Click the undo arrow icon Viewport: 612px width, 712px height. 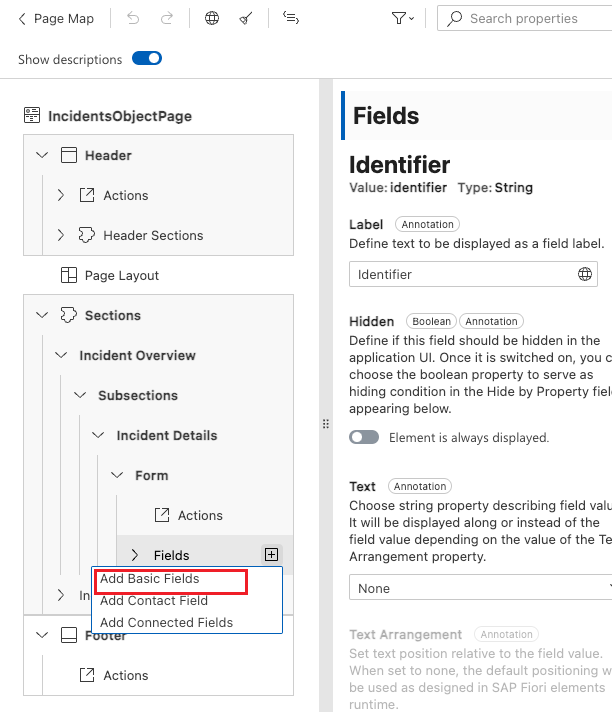(134, 18)
